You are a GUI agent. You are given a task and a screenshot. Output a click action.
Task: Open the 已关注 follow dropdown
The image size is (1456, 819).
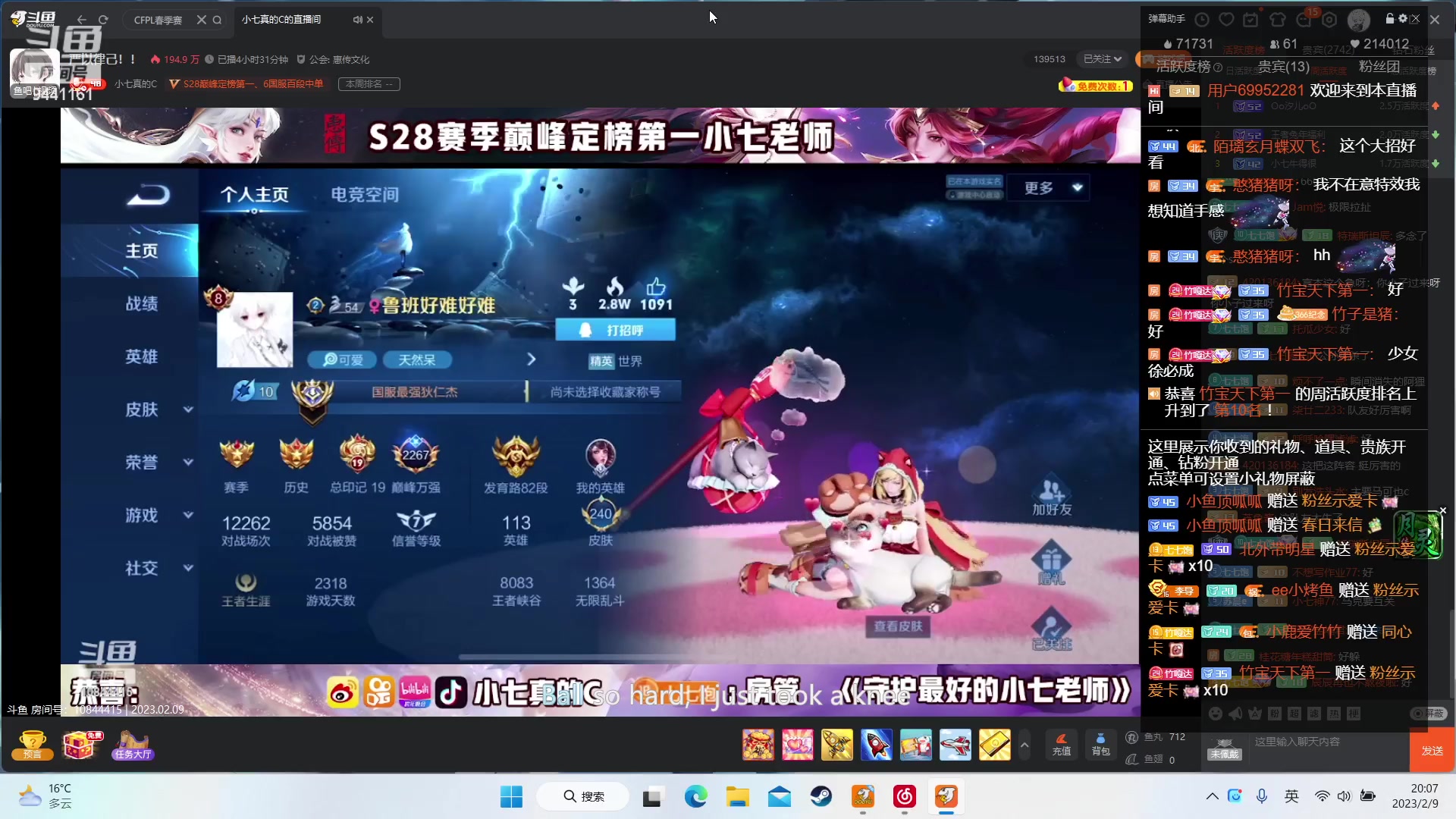(x=1102, y=59)
